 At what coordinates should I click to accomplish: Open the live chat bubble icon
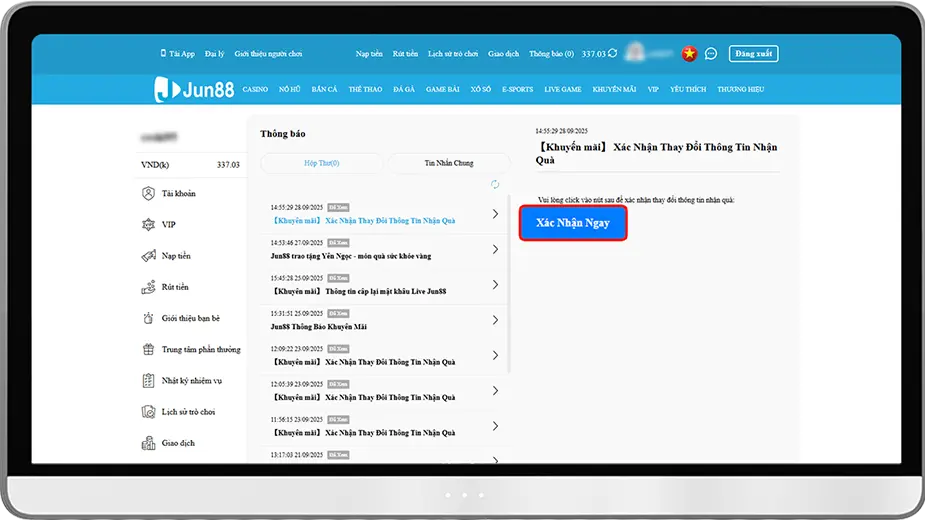[711, 54]
